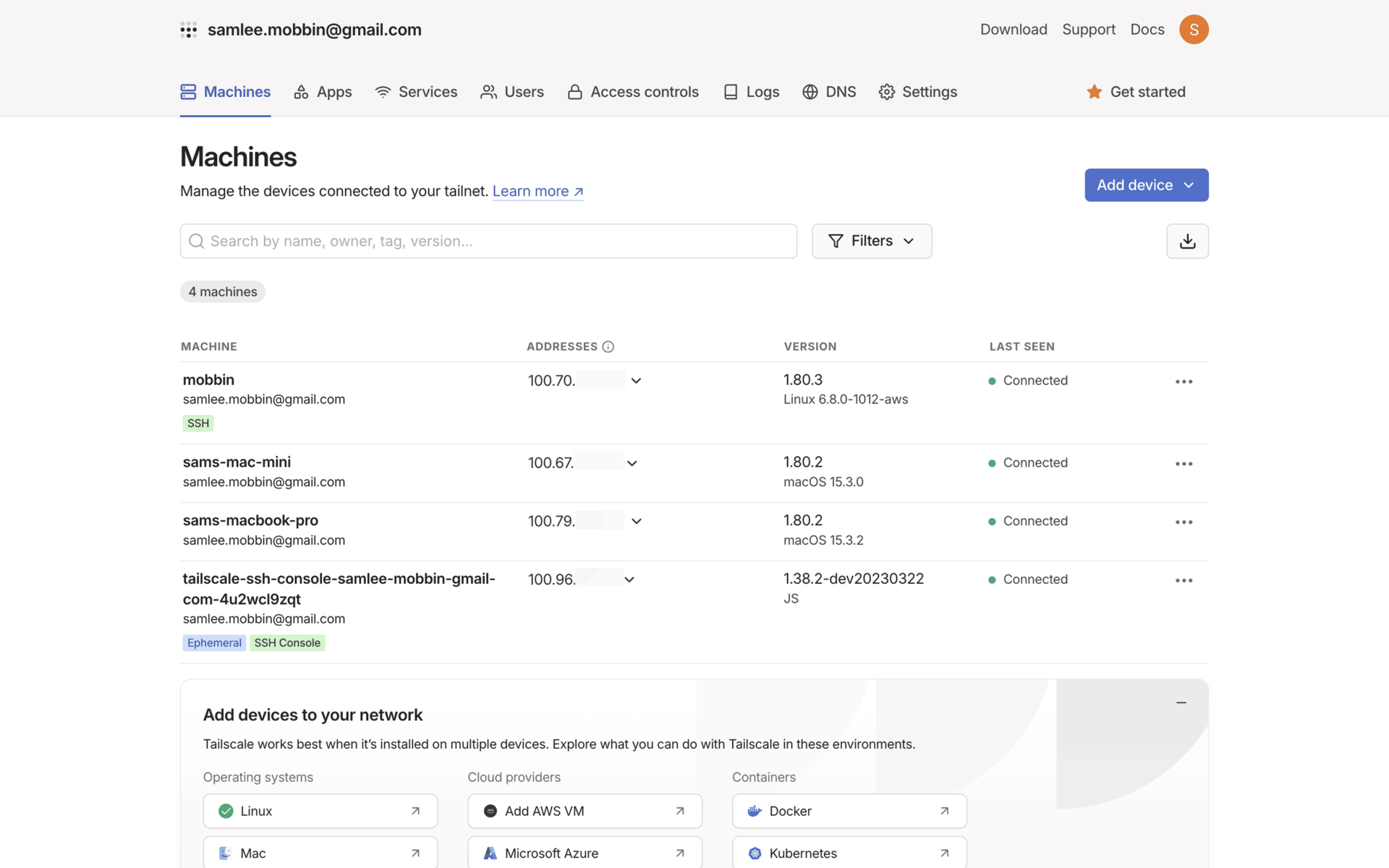Open more options for tailscale-ssh-console machine
1389x868 pixels.
[x=1184, y=580]
